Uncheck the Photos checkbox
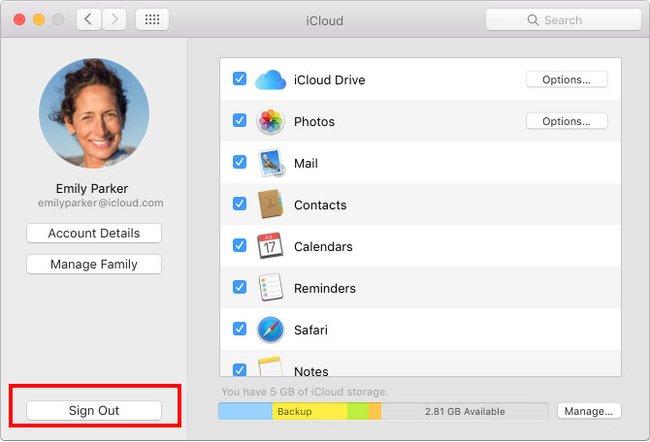Viewport: 650px width, 442px height. [240, 120]
